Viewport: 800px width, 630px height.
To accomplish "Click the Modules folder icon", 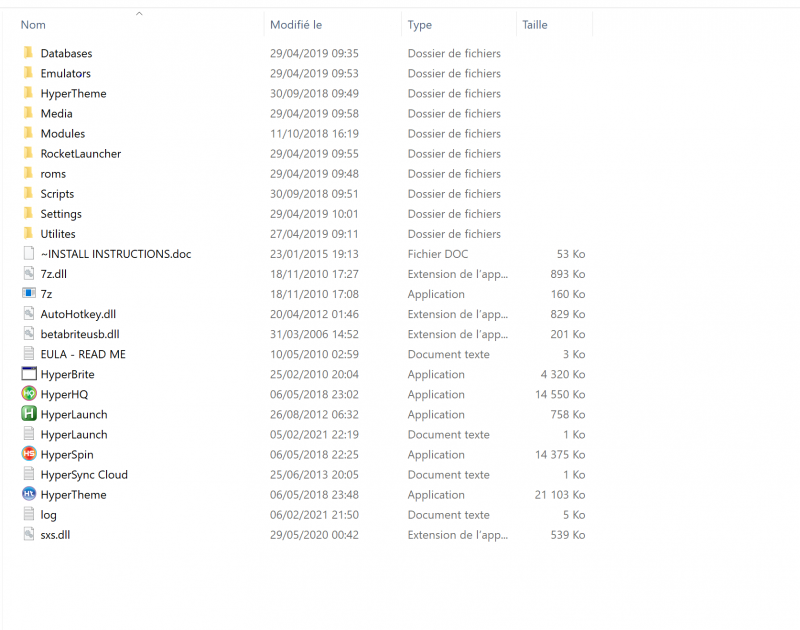I will (29, 133).
